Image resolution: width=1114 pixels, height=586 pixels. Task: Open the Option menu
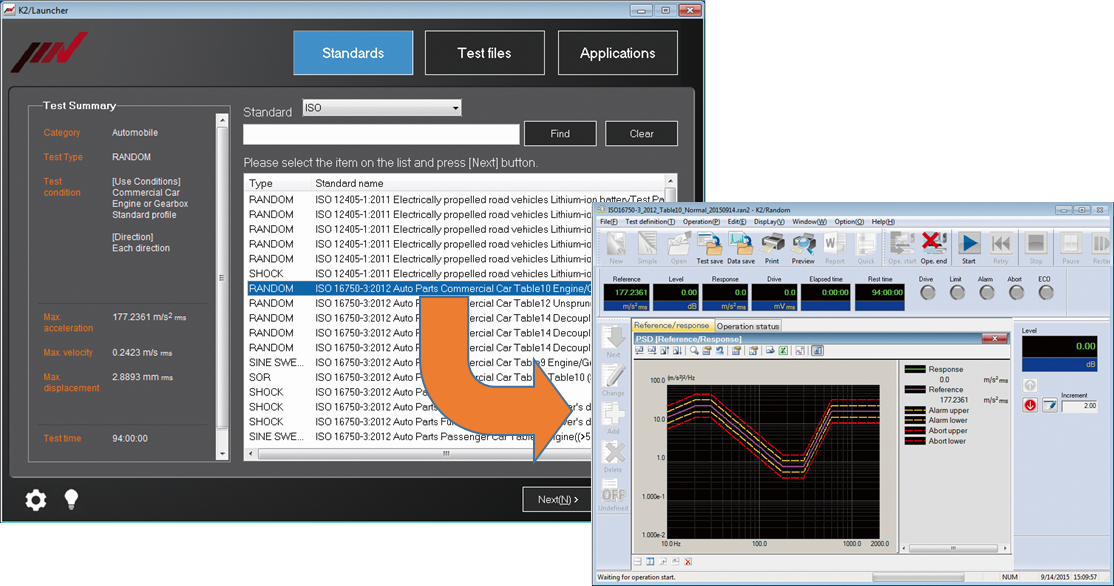(849, 221)
